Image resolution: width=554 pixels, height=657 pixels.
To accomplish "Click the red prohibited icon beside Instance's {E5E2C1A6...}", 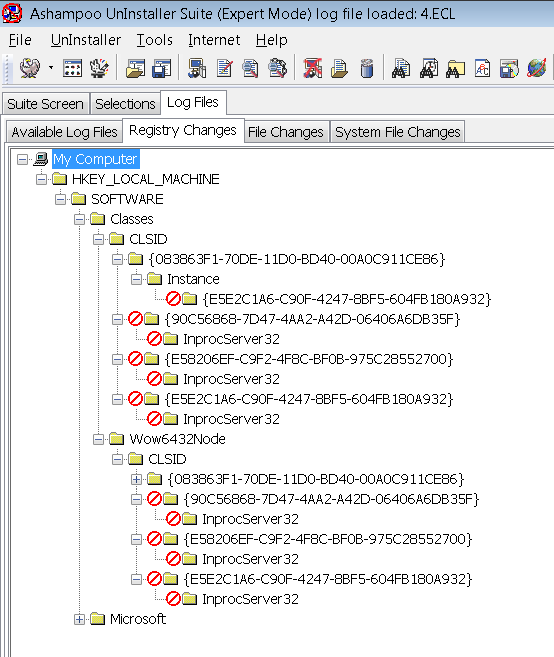I will (173, 299).
